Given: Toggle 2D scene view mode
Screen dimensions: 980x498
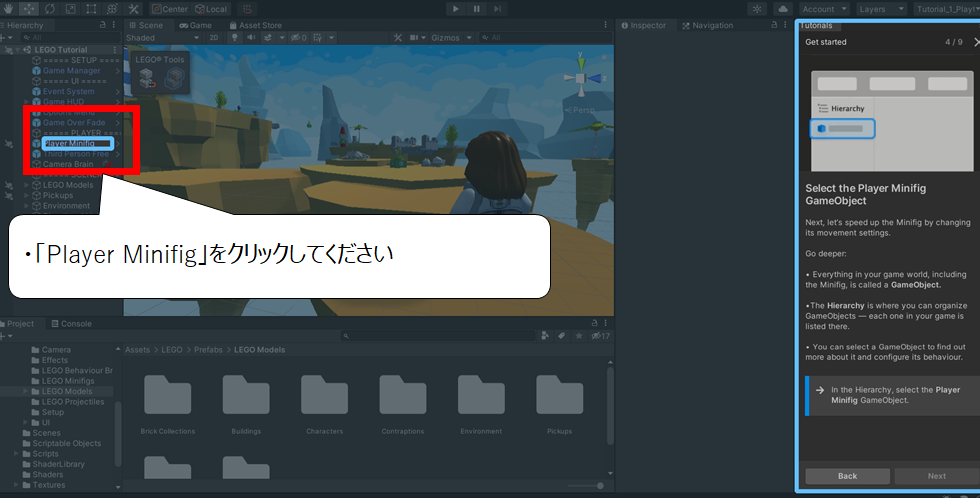Looking at the screenshot, I should (x=214, y=37).
